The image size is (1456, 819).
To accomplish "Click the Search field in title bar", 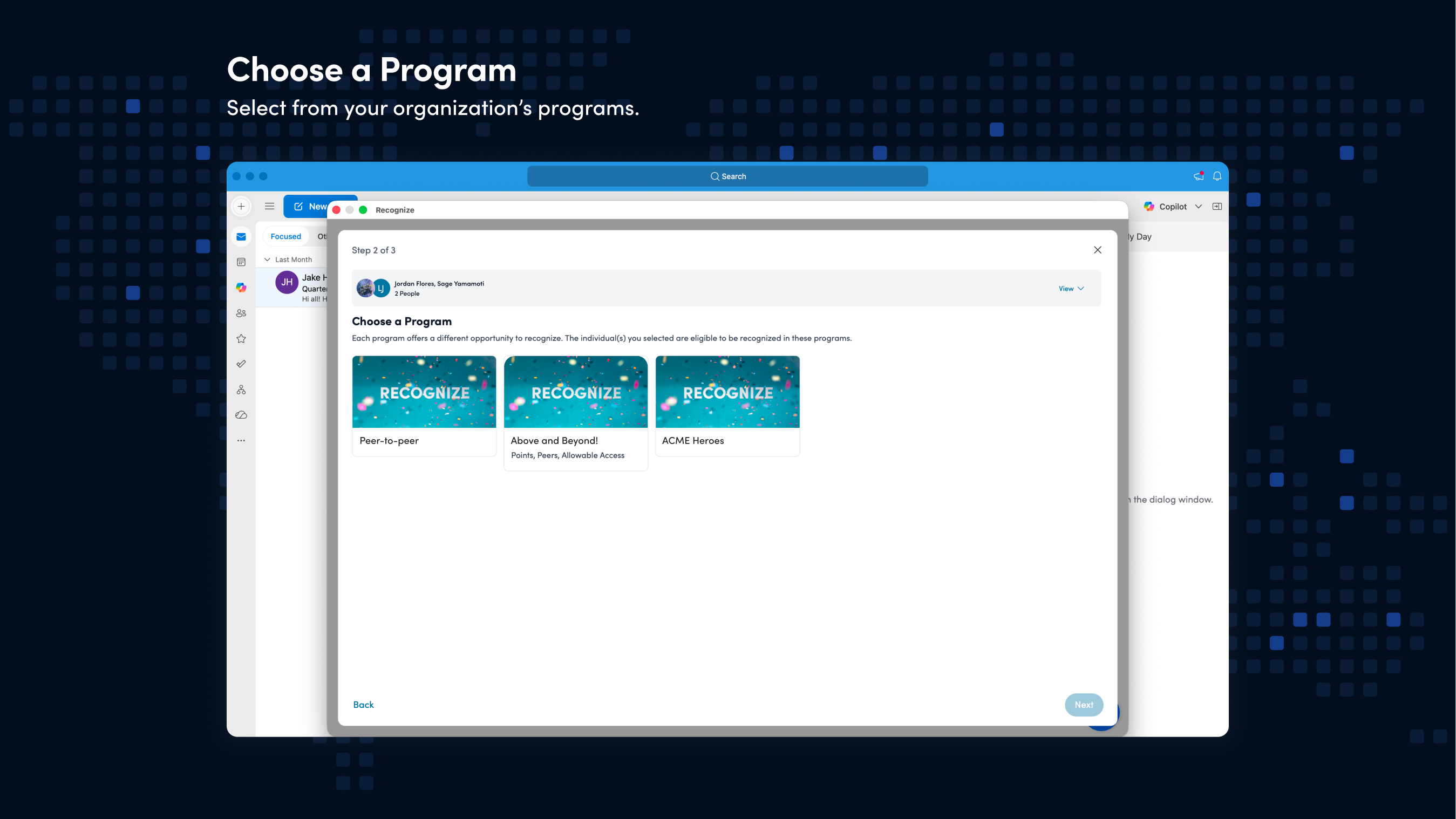I will coord(727,176).
